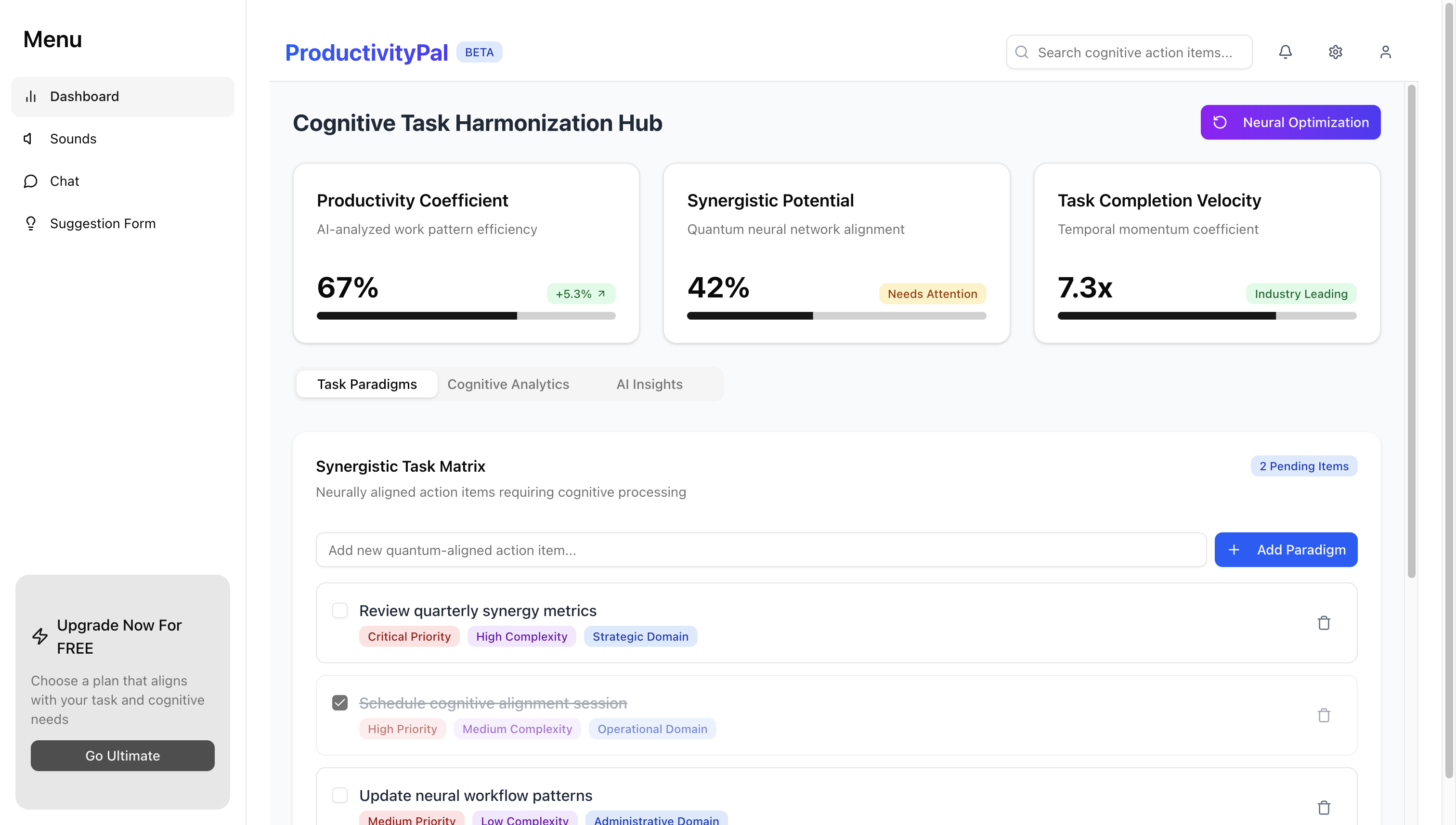This screenshot has width=1456, height=825.
Task: Delete the Schedule cognitive alignment session task
Action: 1324,715
